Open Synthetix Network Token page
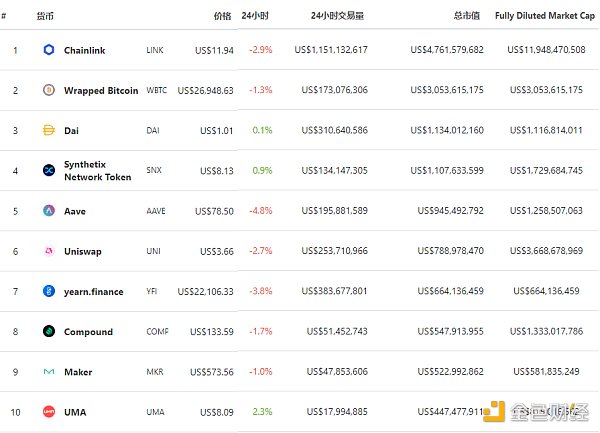 click(98, 171)
